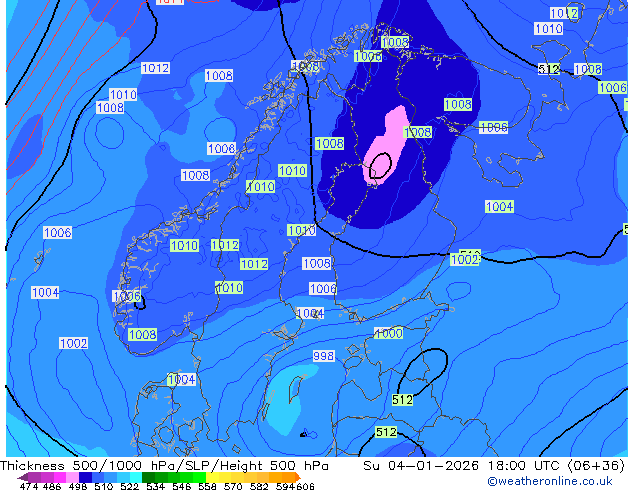The image size is (634, 490).
Task: Click the black closed contour inside pink area
Action: [x=380, y=166]
